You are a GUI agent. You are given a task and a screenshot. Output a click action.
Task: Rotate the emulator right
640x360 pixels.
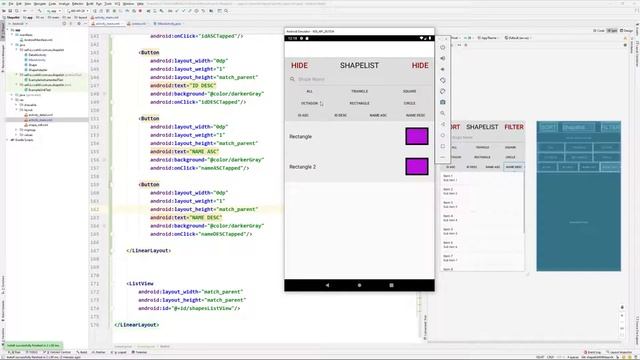point(442,91)
